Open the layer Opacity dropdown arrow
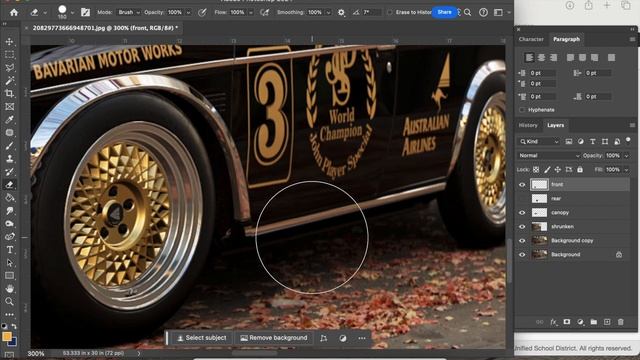 [x=626, y=156]
